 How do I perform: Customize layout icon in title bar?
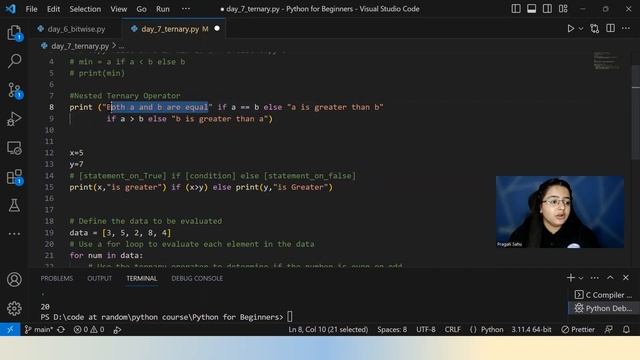pos(563,9)
